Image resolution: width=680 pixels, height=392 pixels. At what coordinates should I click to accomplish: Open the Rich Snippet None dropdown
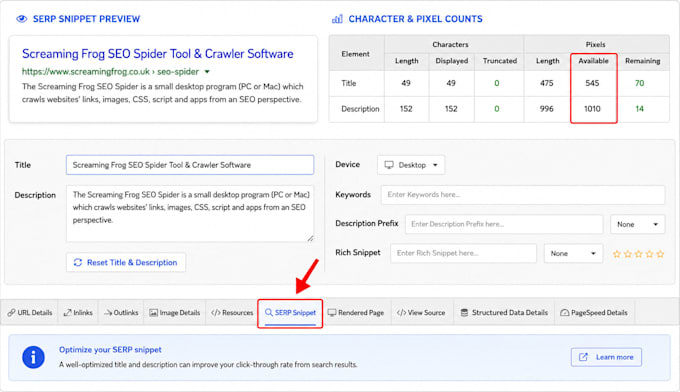tap(573, 254)
